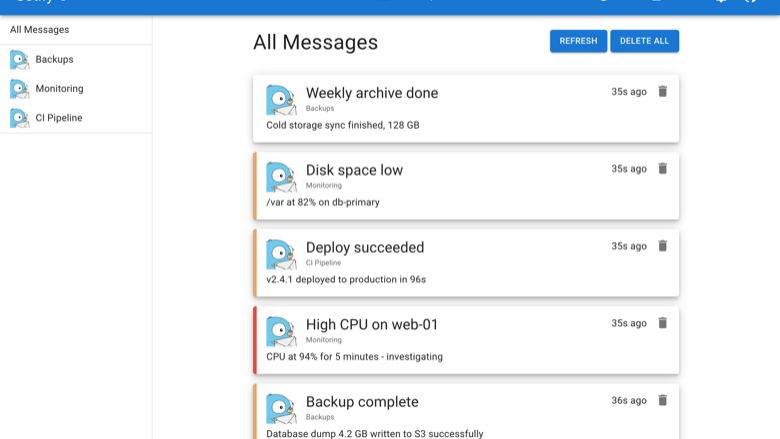Click gopher image on Disk space low card

[281, 177]
